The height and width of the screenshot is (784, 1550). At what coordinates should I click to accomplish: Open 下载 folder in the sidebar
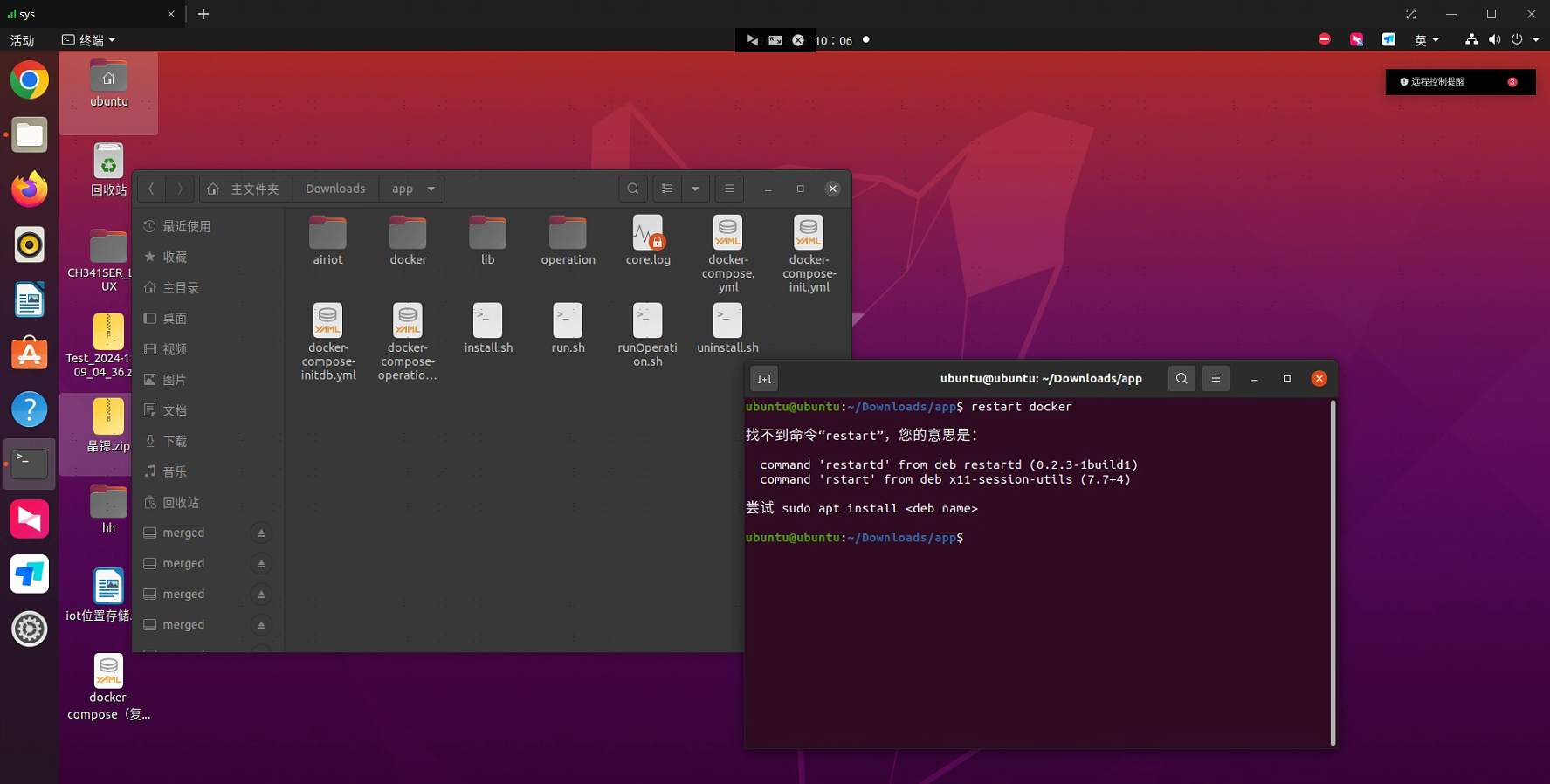click(x=175, y=441)
